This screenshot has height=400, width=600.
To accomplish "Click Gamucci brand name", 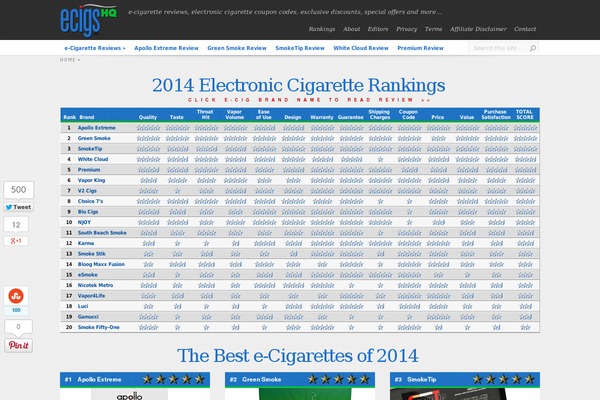I will (x=88, y=317).
